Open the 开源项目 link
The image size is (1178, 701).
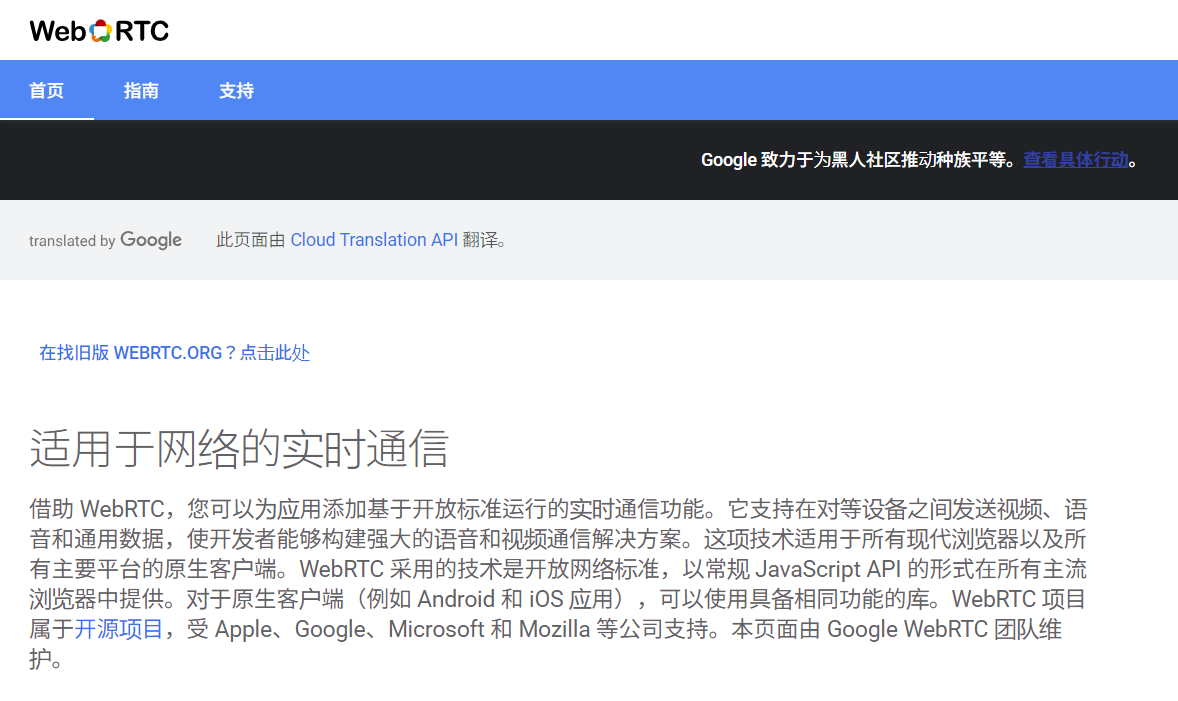[x=119, y=629]
